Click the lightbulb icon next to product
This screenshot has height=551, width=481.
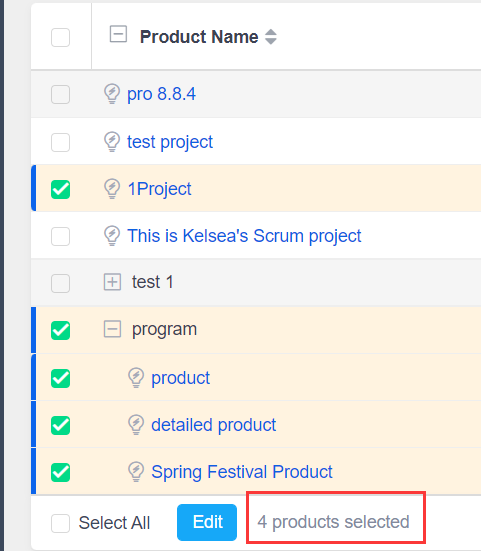coord(136,378)
